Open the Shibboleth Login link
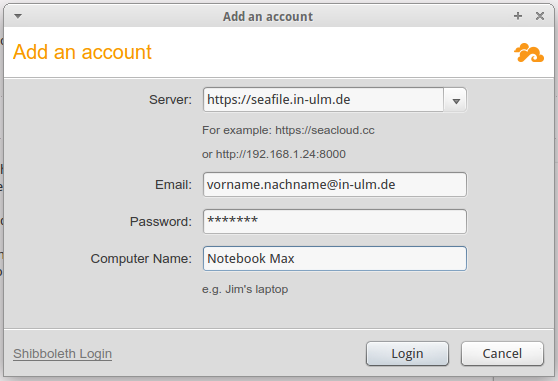The width and height of the screenshot is (558, 381). click(x=63, y=354)
